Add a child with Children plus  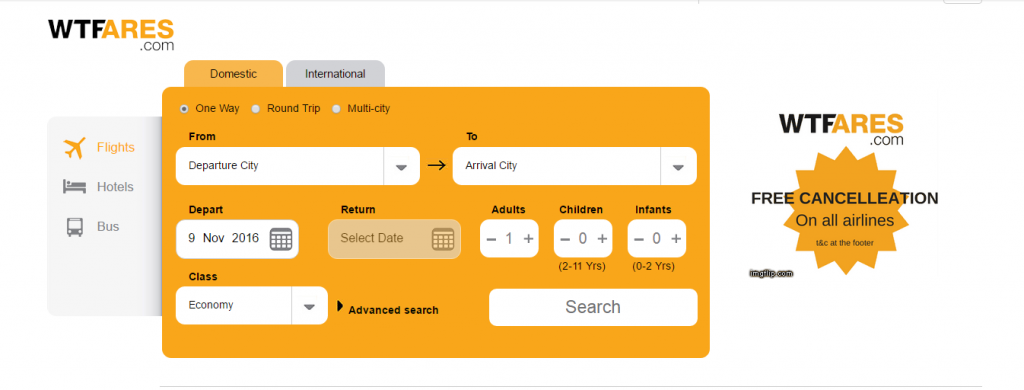[602, 238]
